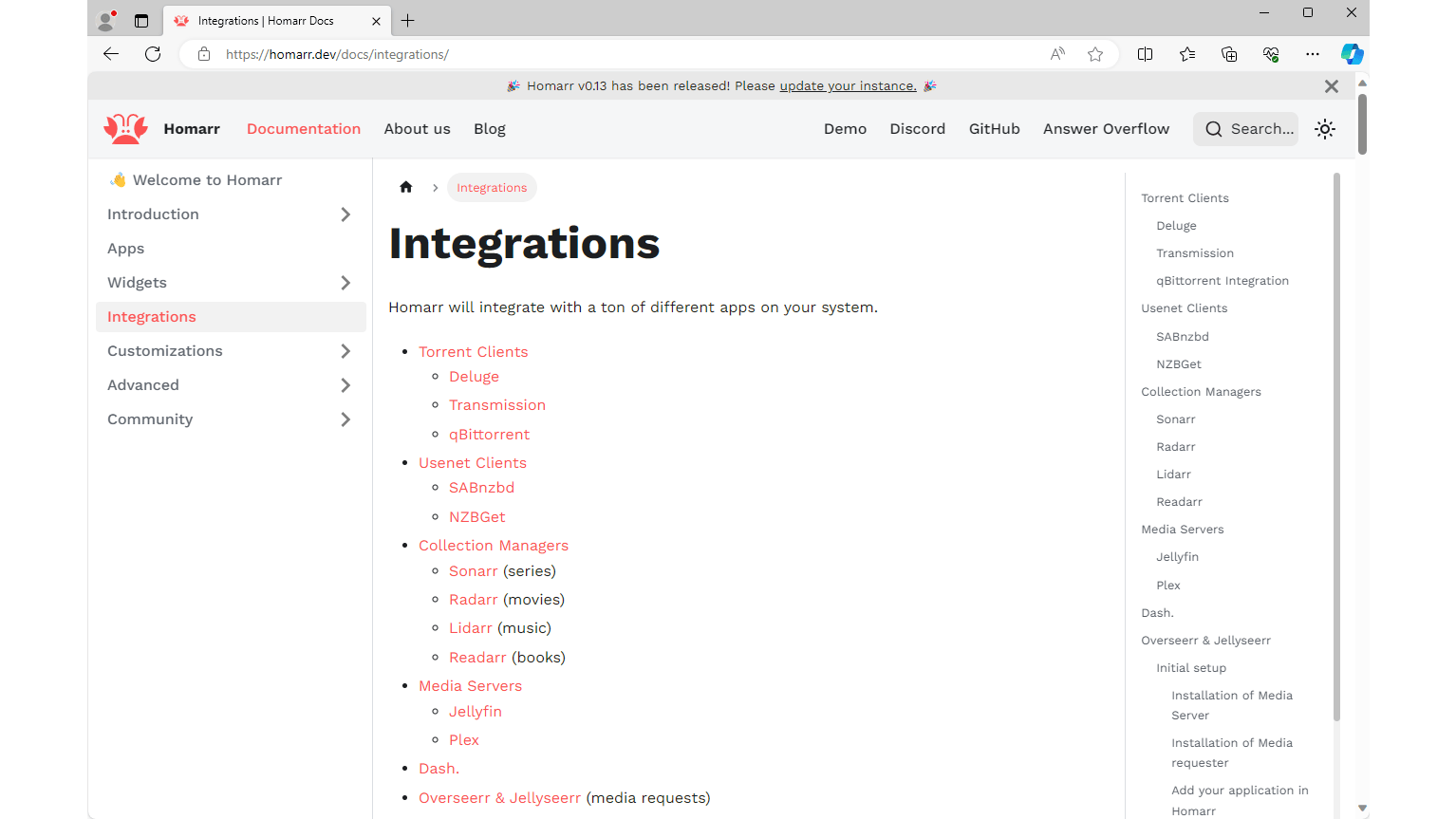Jump to Plex in table of contents
This screenshot has width=1456, height=819.
[x=1168, y=586]
